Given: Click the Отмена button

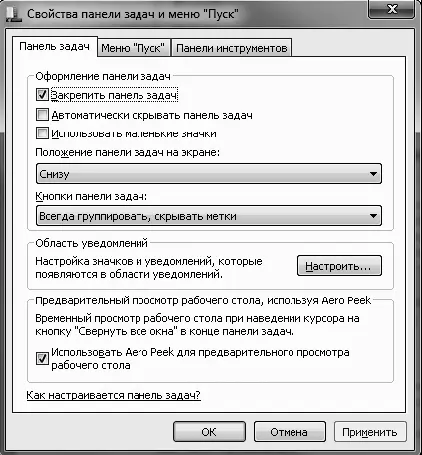Looking at the screenshot, I should [289, 432].
